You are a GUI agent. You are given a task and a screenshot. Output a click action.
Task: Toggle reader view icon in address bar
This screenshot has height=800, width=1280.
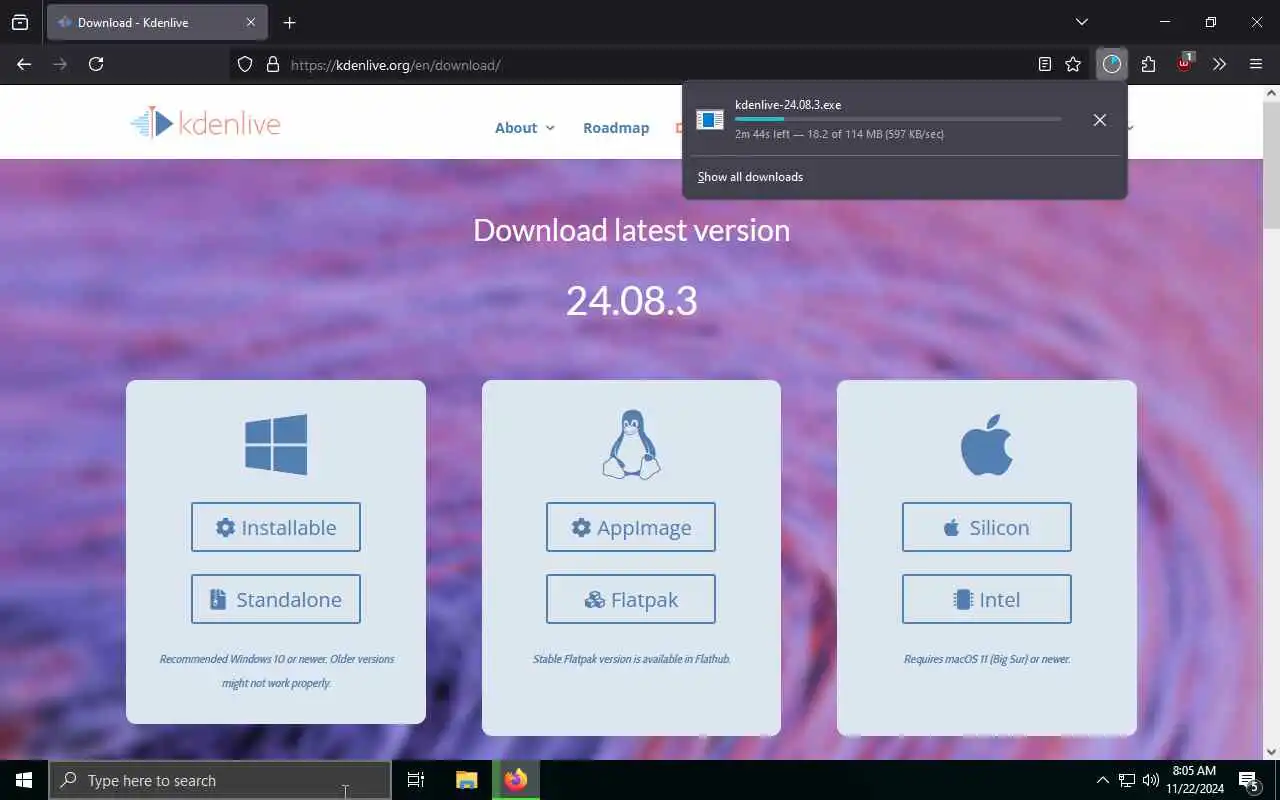tap(1044, 64)
